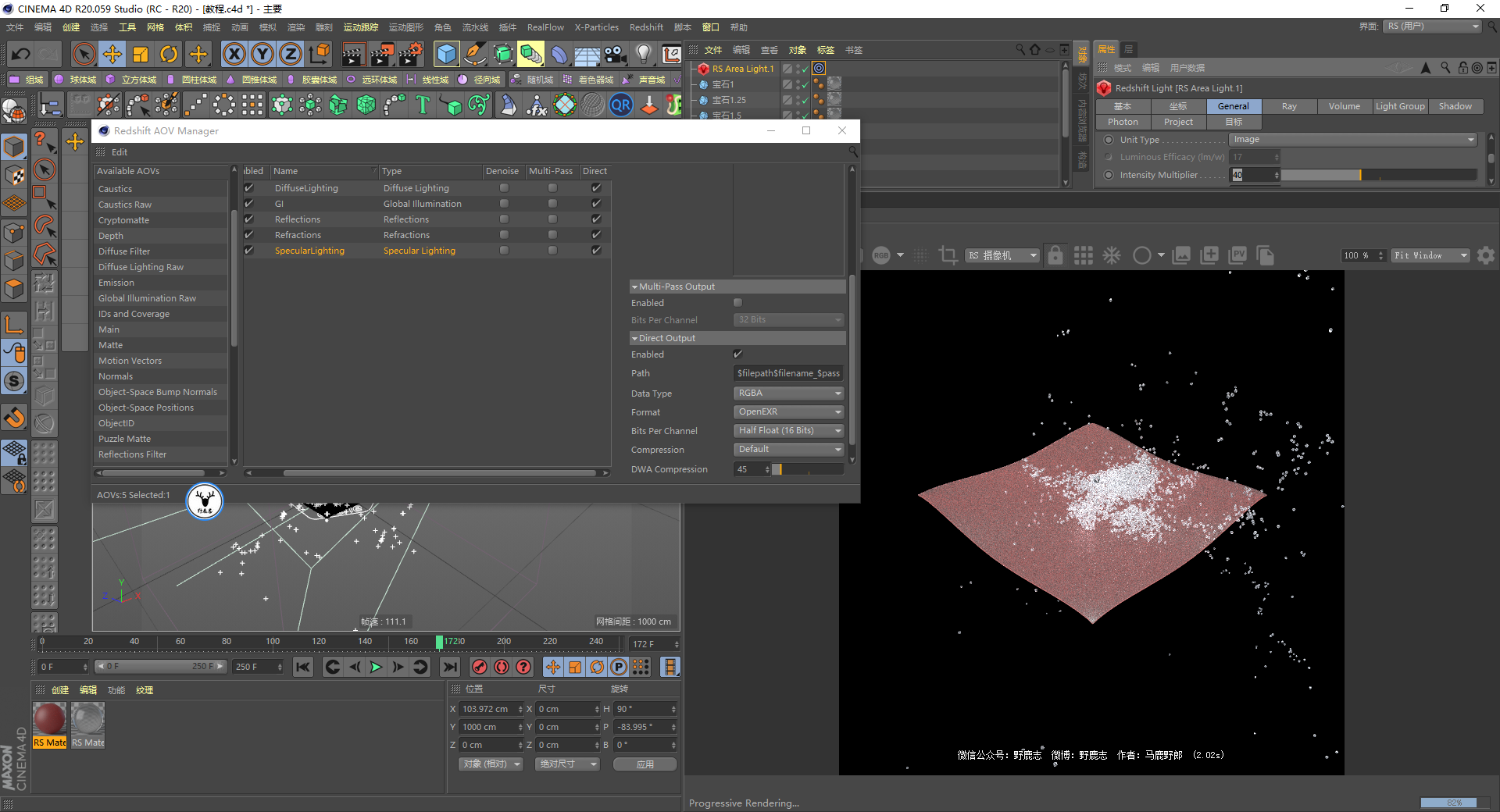Open the Spline Pen tool
This screenshot has width=1500, height=812.
pyautogui.click(x=474, y=54)
